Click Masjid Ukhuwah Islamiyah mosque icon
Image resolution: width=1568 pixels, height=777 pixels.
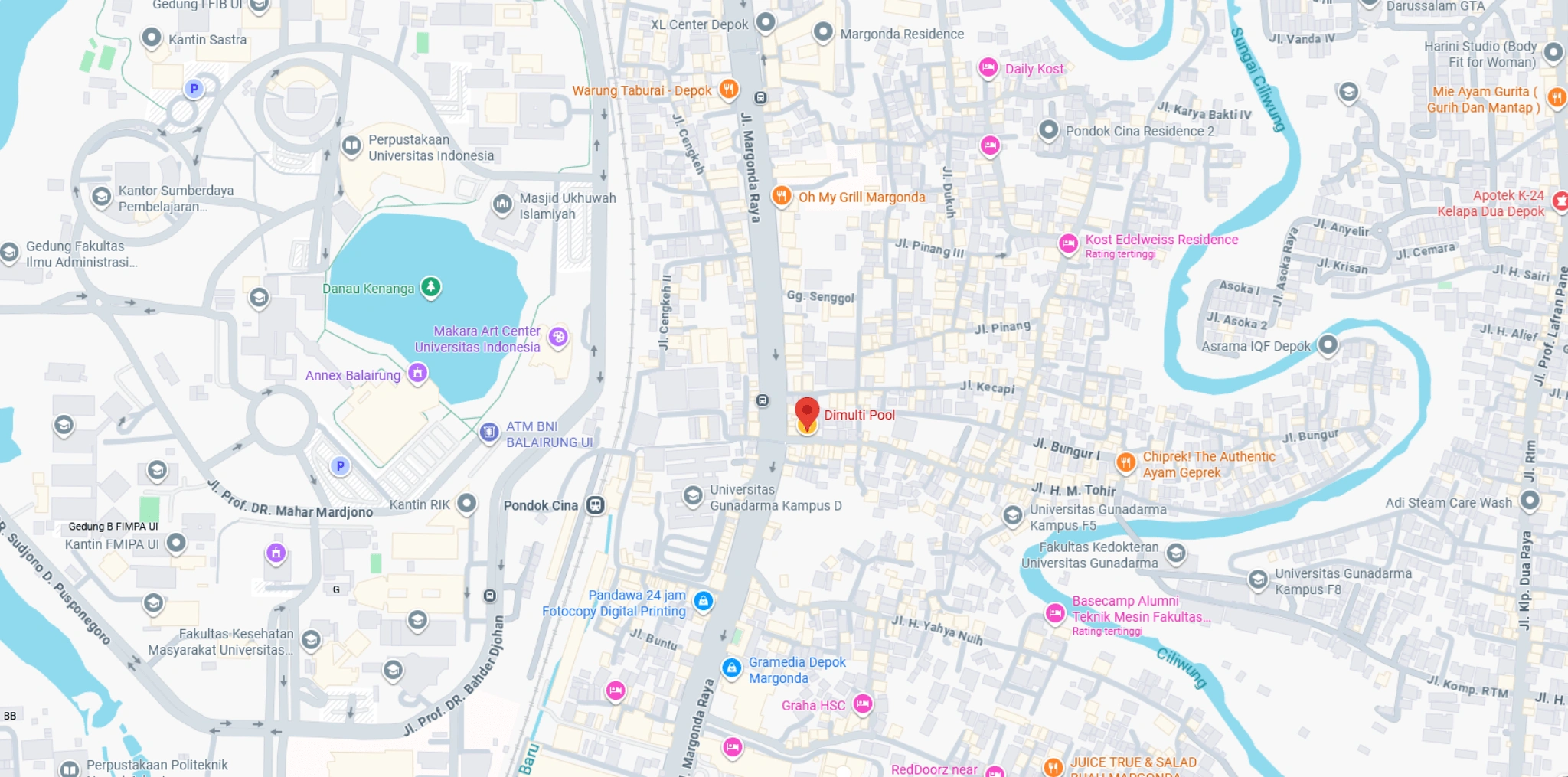(502, 204)
